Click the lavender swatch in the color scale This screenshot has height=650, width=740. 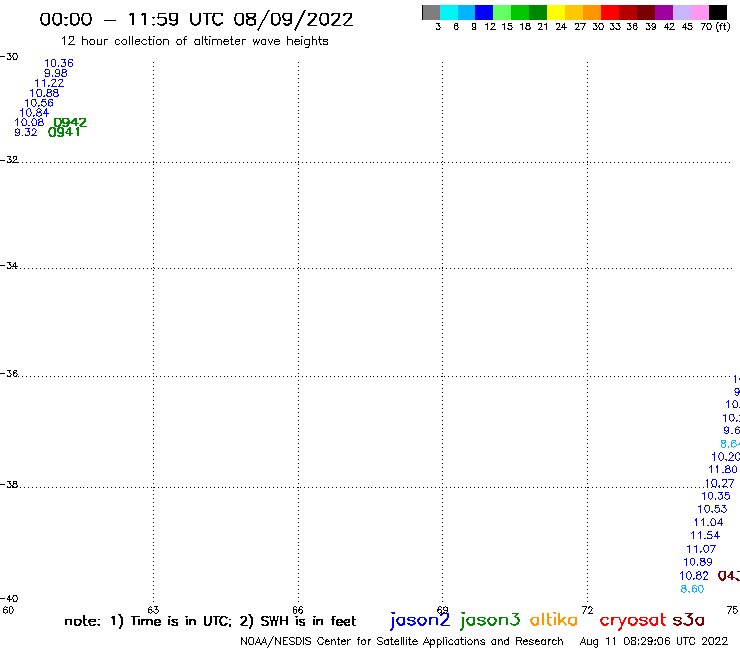pos(682,12)
